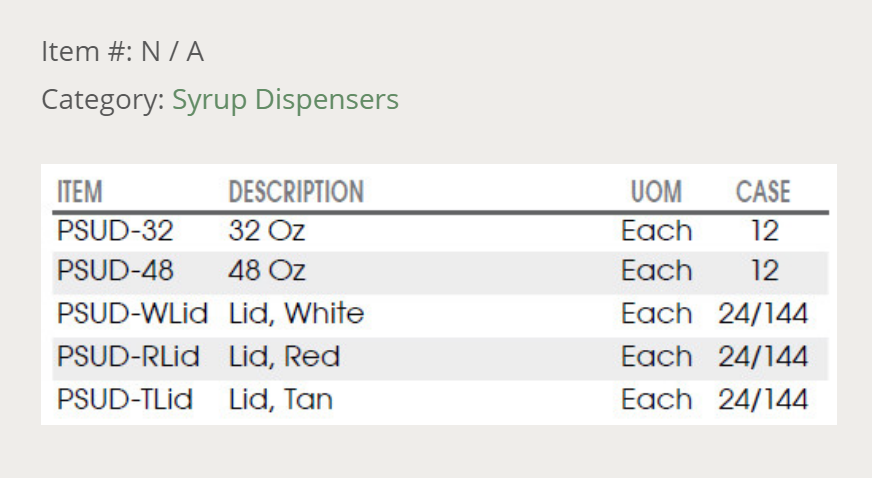Click the Lid, Tan description
This screenshot has height=478, width=872.
click(281, 400)
